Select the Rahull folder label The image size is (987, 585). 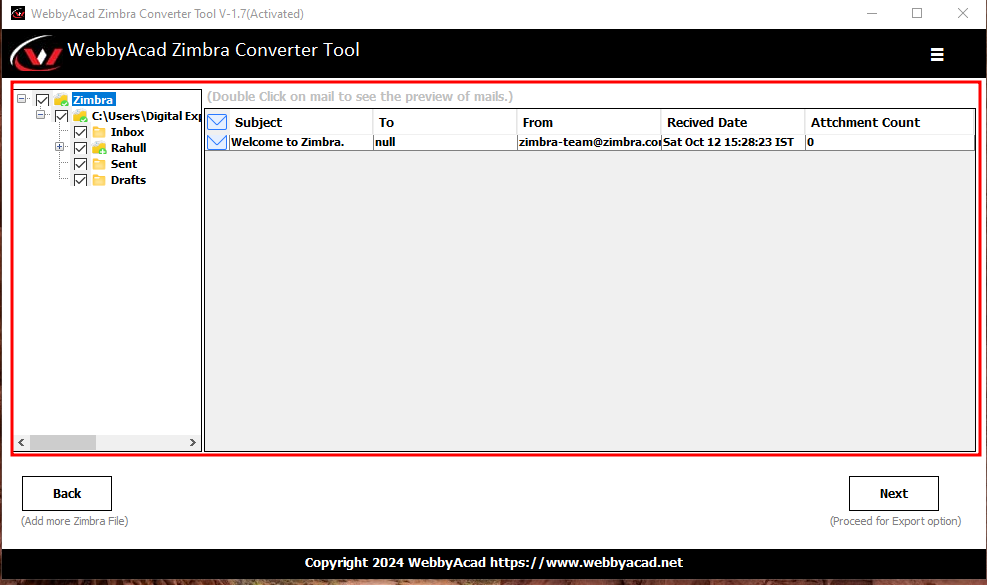click(x=128, y=148)
